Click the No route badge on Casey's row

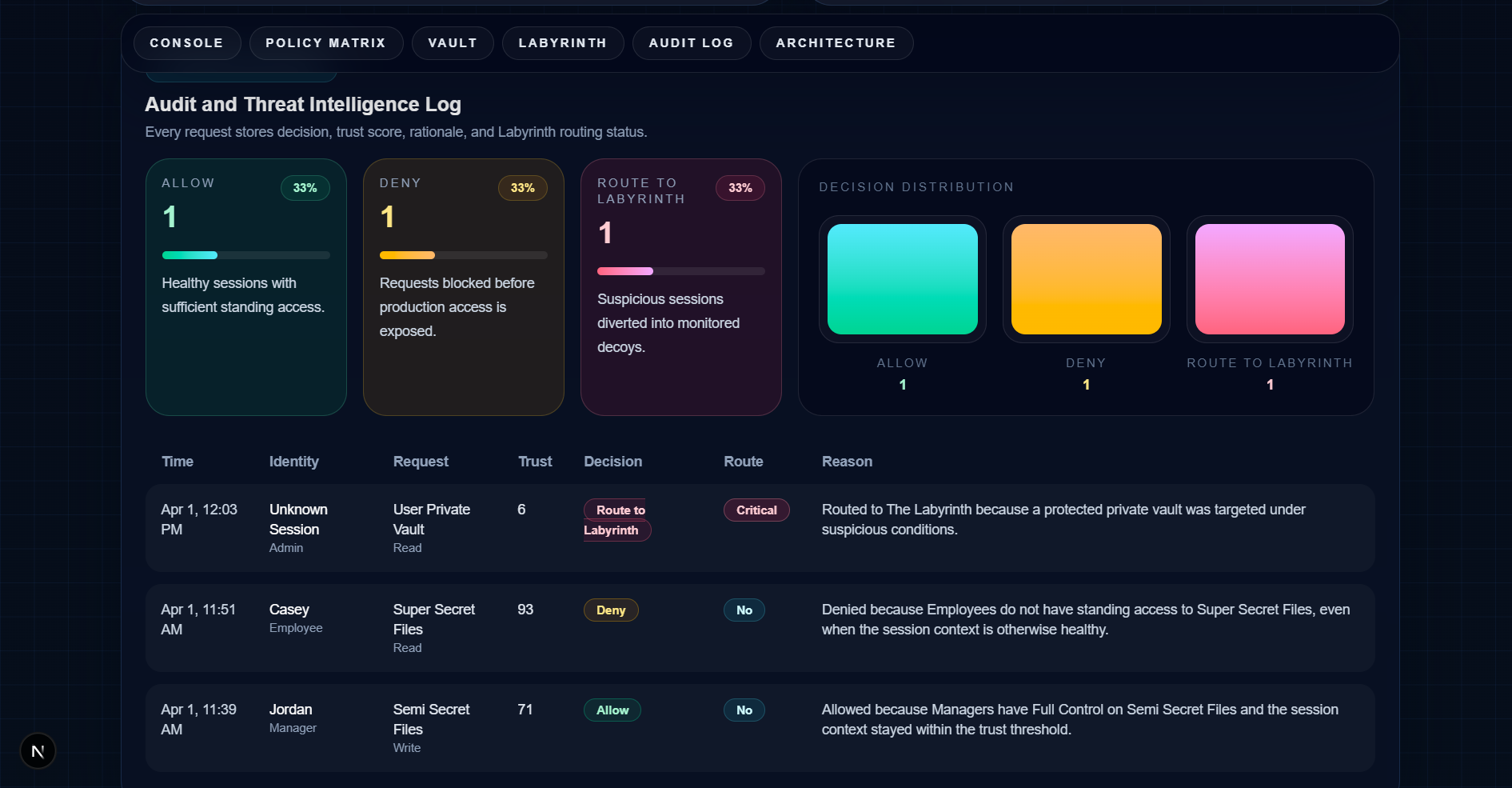pyautogui.click(x=744, y=610)
